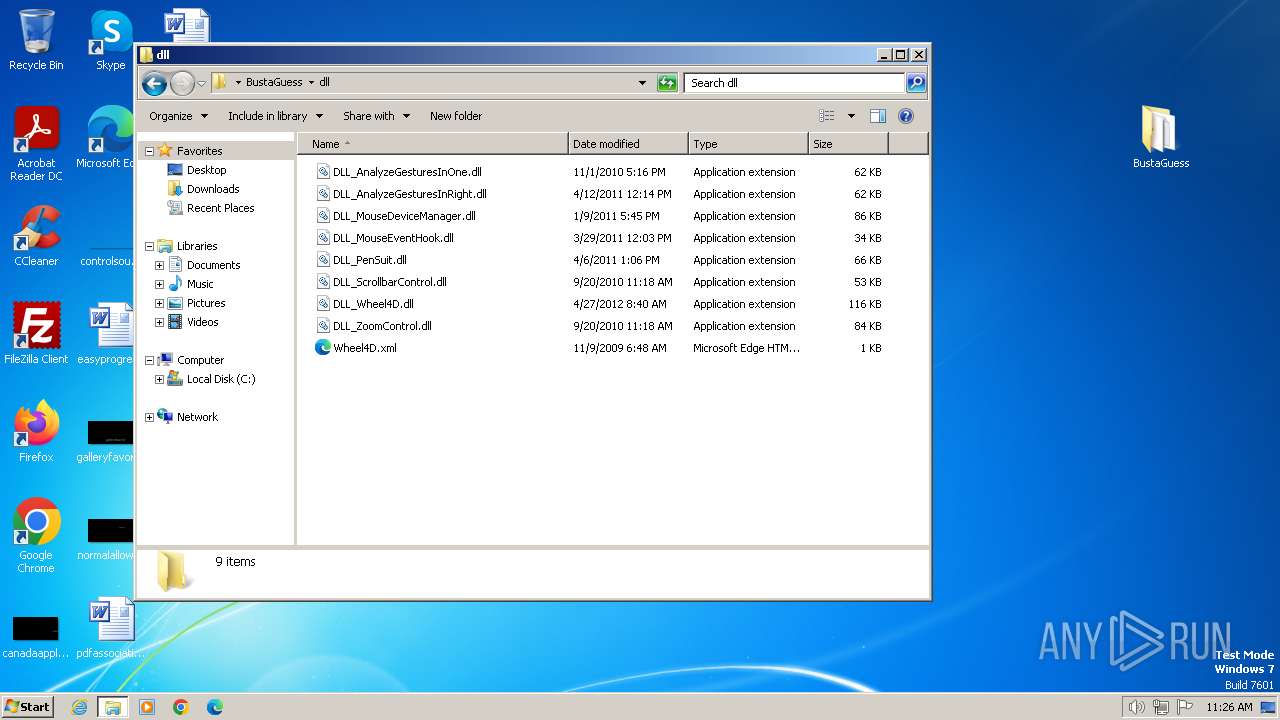Click the Search dll input field

tap(794, 83)
